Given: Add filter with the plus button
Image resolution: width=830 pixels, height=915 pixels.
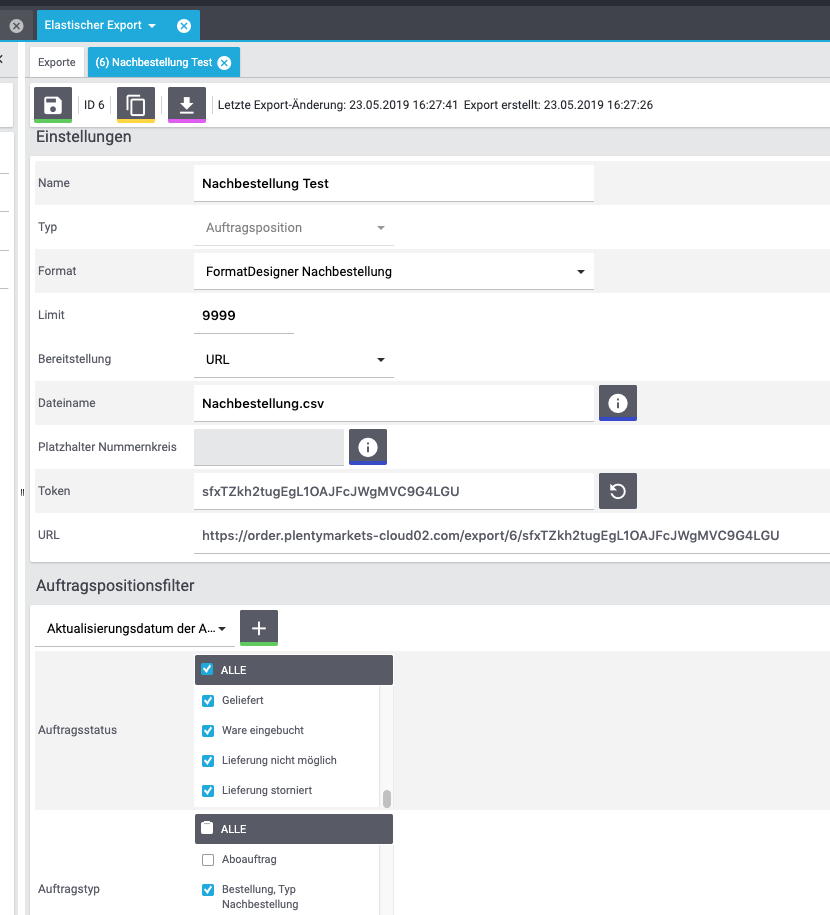Looking at the screenshot, I should coord(259,628).
